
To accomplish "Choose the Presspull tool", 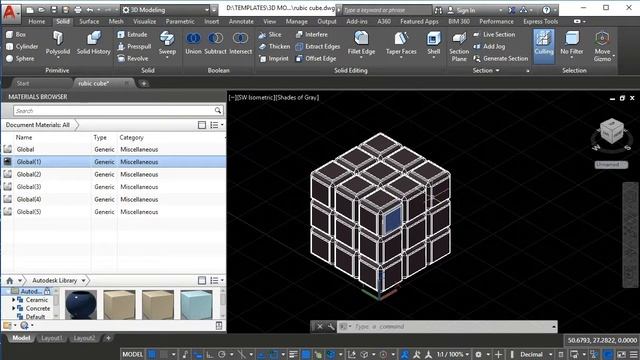I will click(134, 47).
